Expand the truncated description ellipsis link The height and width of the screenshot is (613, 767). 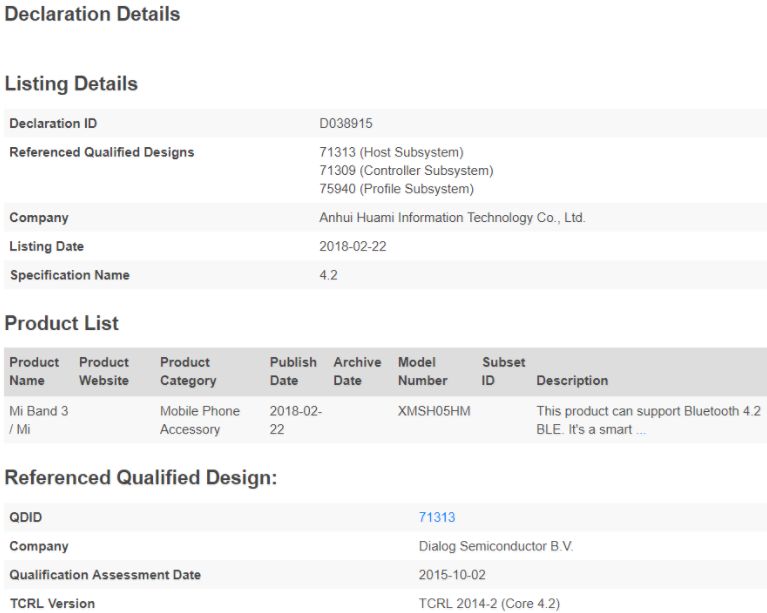(x=641, y=431)
